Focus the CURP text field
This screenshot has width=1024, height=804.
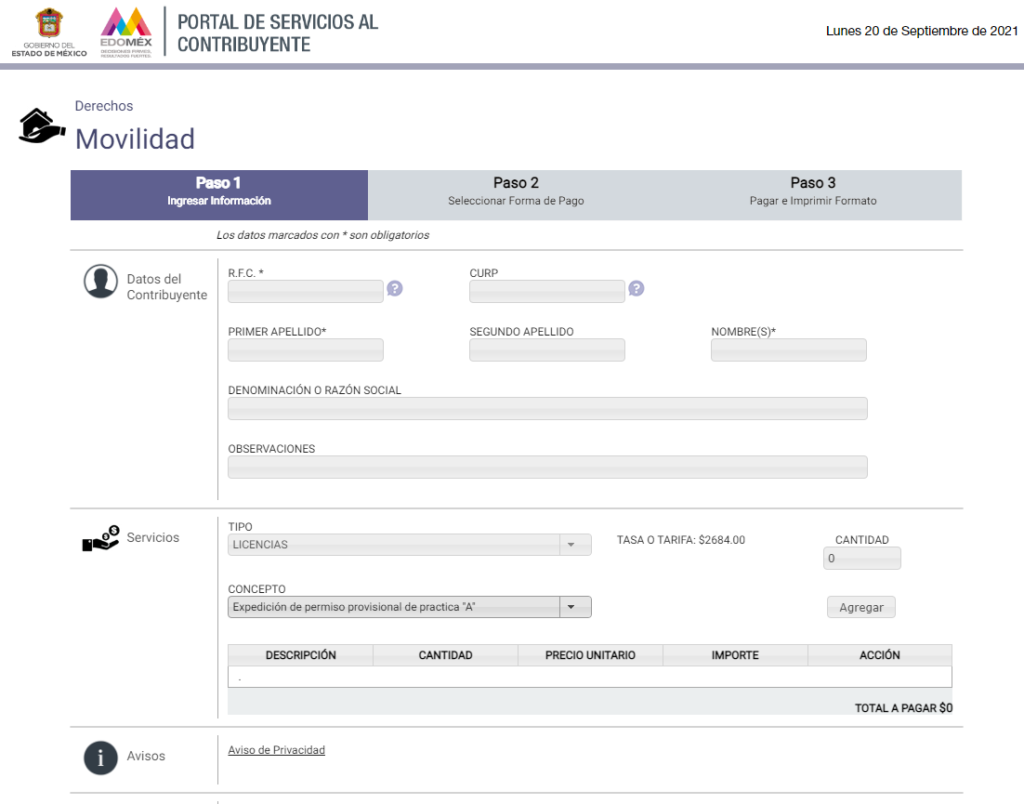click(x=547, y=291)
